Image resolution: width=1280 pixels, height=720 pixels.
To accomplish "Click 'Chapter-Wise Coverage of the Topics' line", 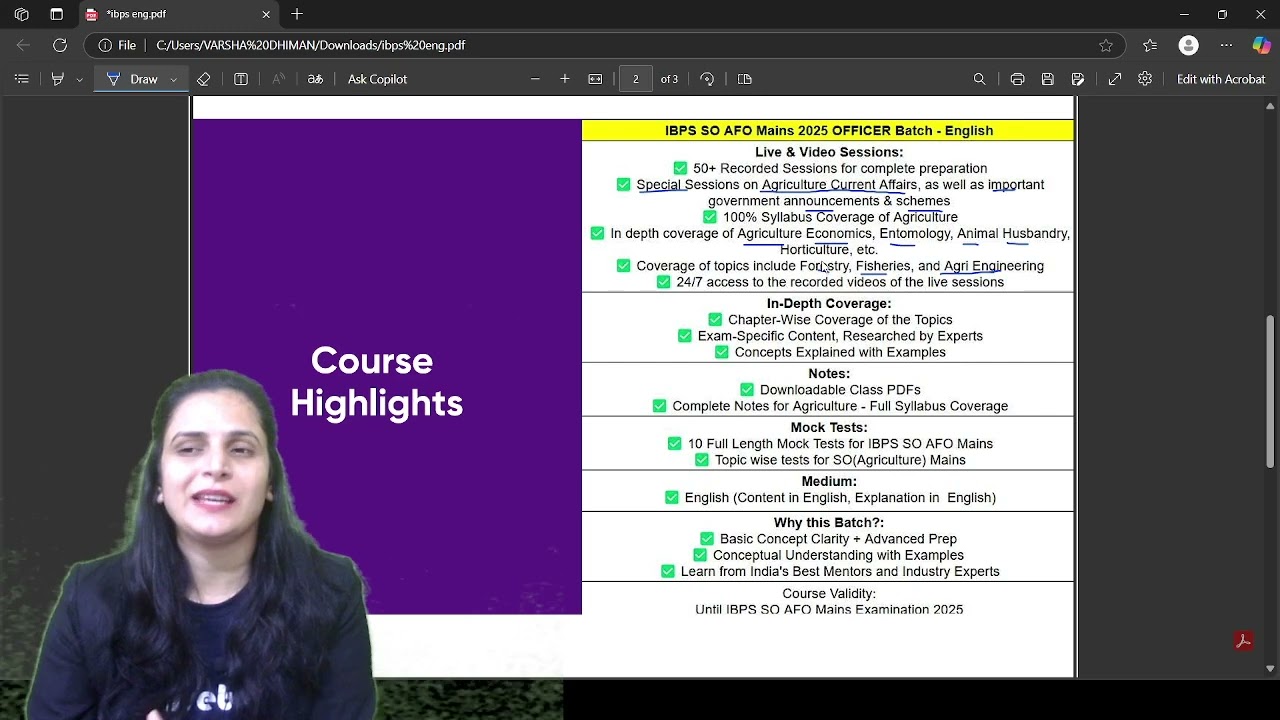I will [840, 320].
